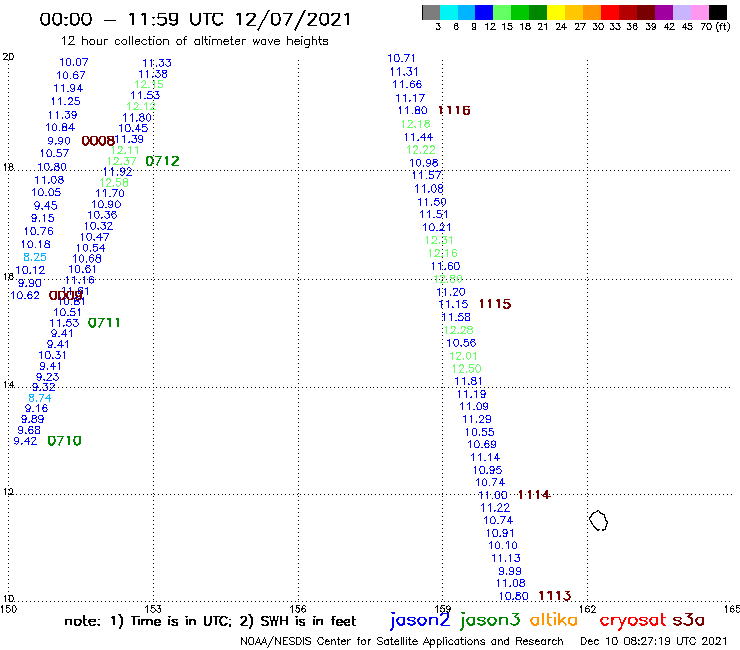Screen dimensions: 740x650
Task: Click the 'jason2' satellite legend label
Action: pyautogui.click(x=420, y=620)
